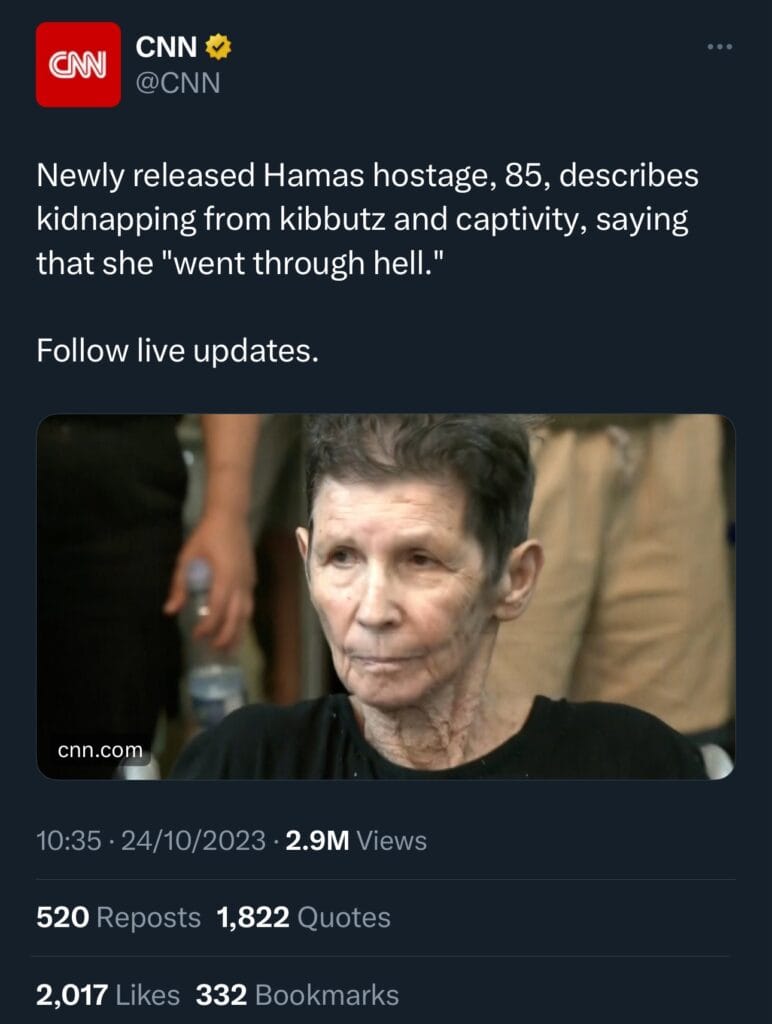Click the gold verified badge
Image resolution: width=772 pixels, height=1024 pixels.
[x=218, y=48]
